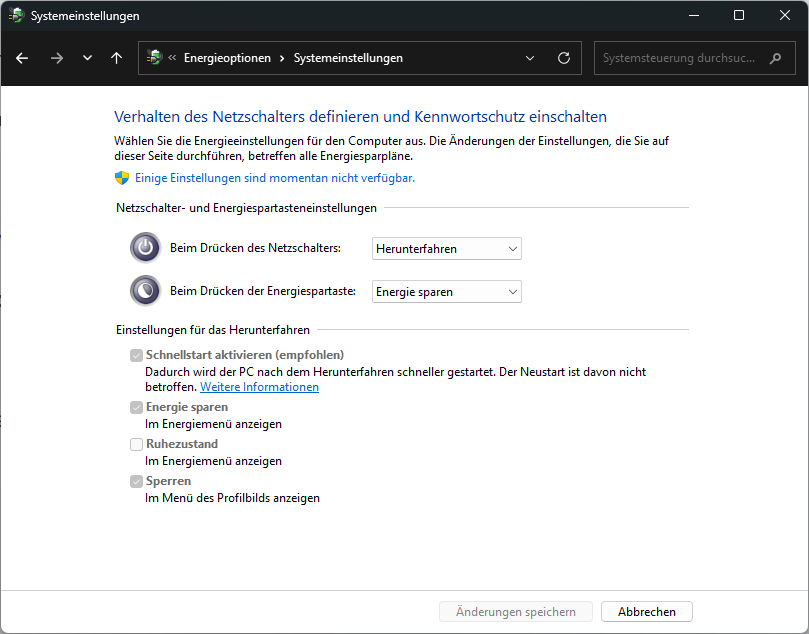Open Energieoptionen breadcrumb
Image resolution: width=809 pixels, height=634 pixels.
pos(227,58)
